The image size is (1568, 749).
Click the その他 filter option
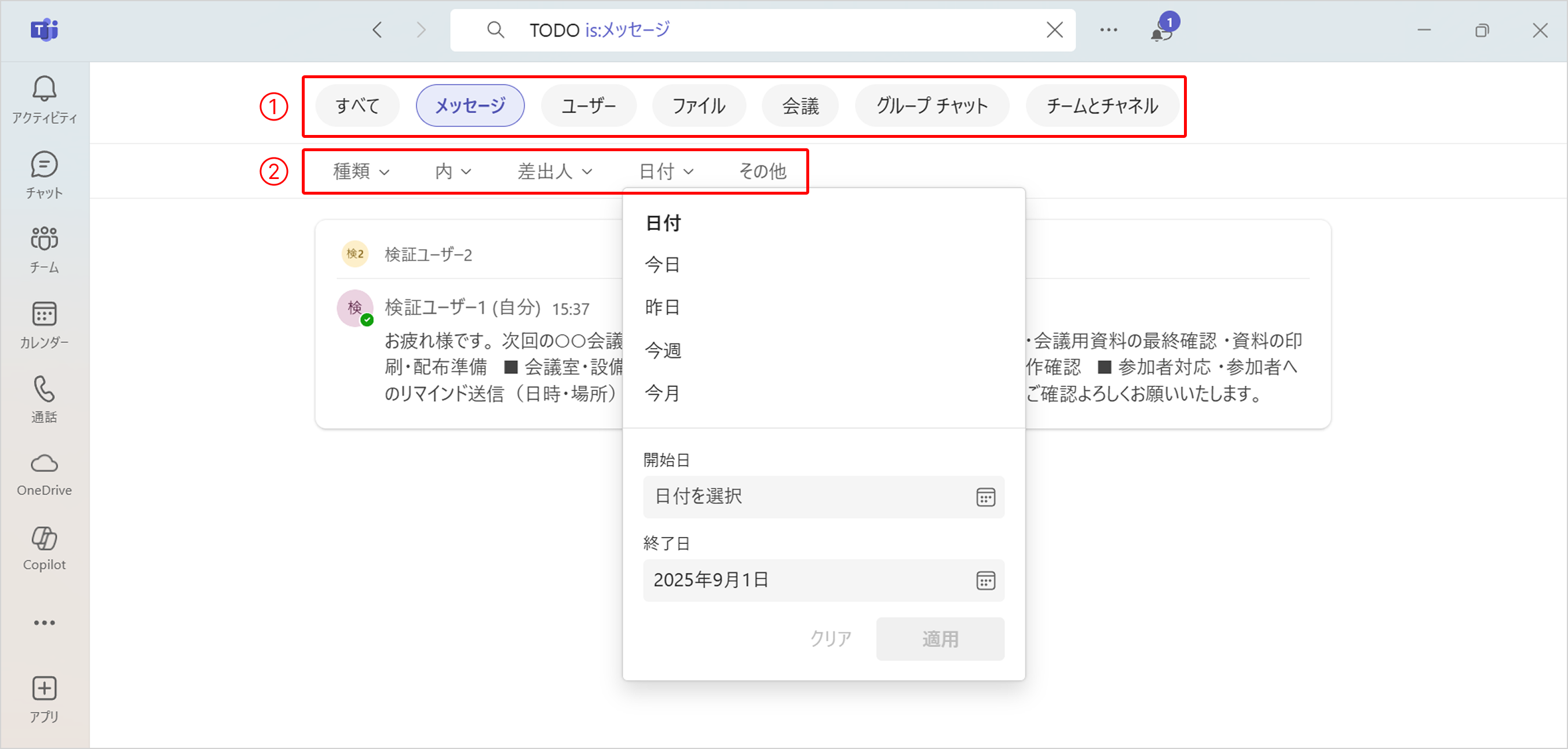[x=762, y=172]
